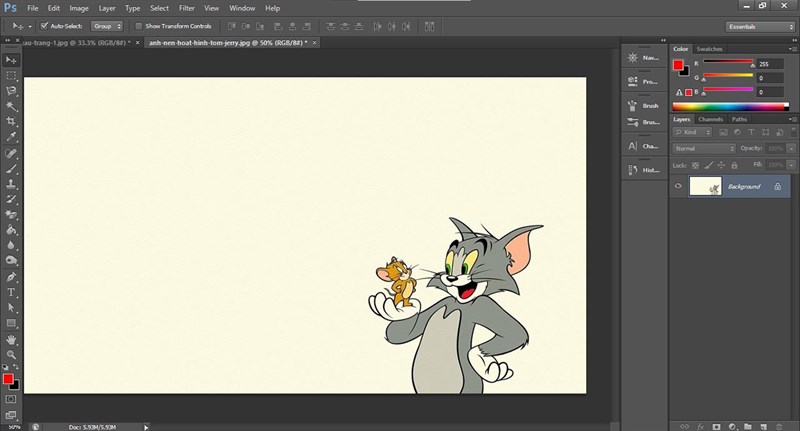Switch to the first document tab at 33.3%
The image size is (800, 431).
coord(77,43)
